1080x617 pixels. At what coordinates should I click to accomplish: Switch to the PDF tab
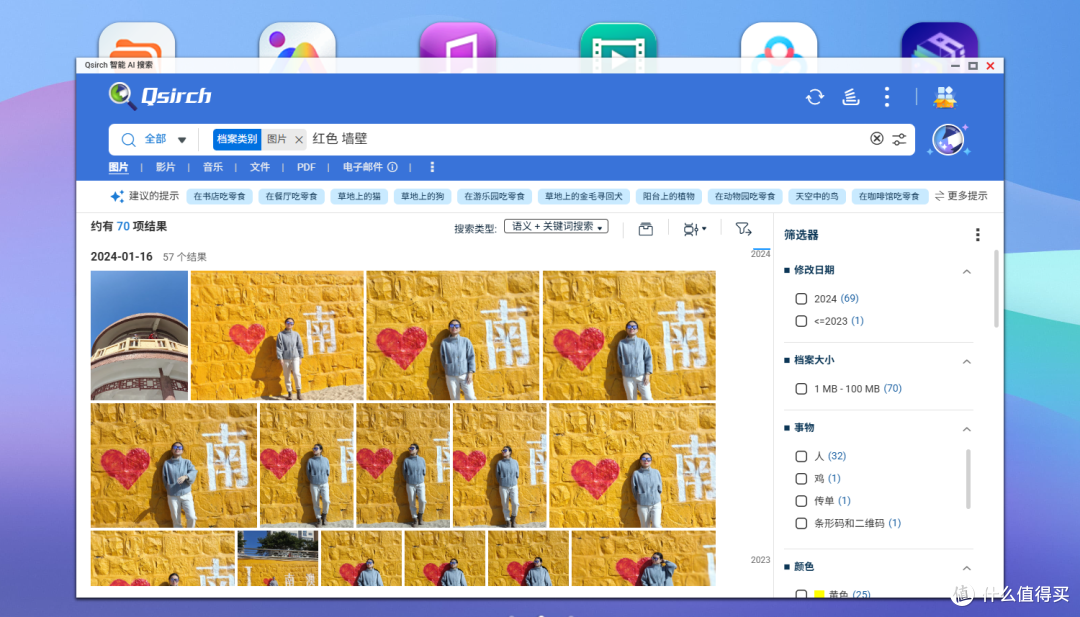coord(306,167)
